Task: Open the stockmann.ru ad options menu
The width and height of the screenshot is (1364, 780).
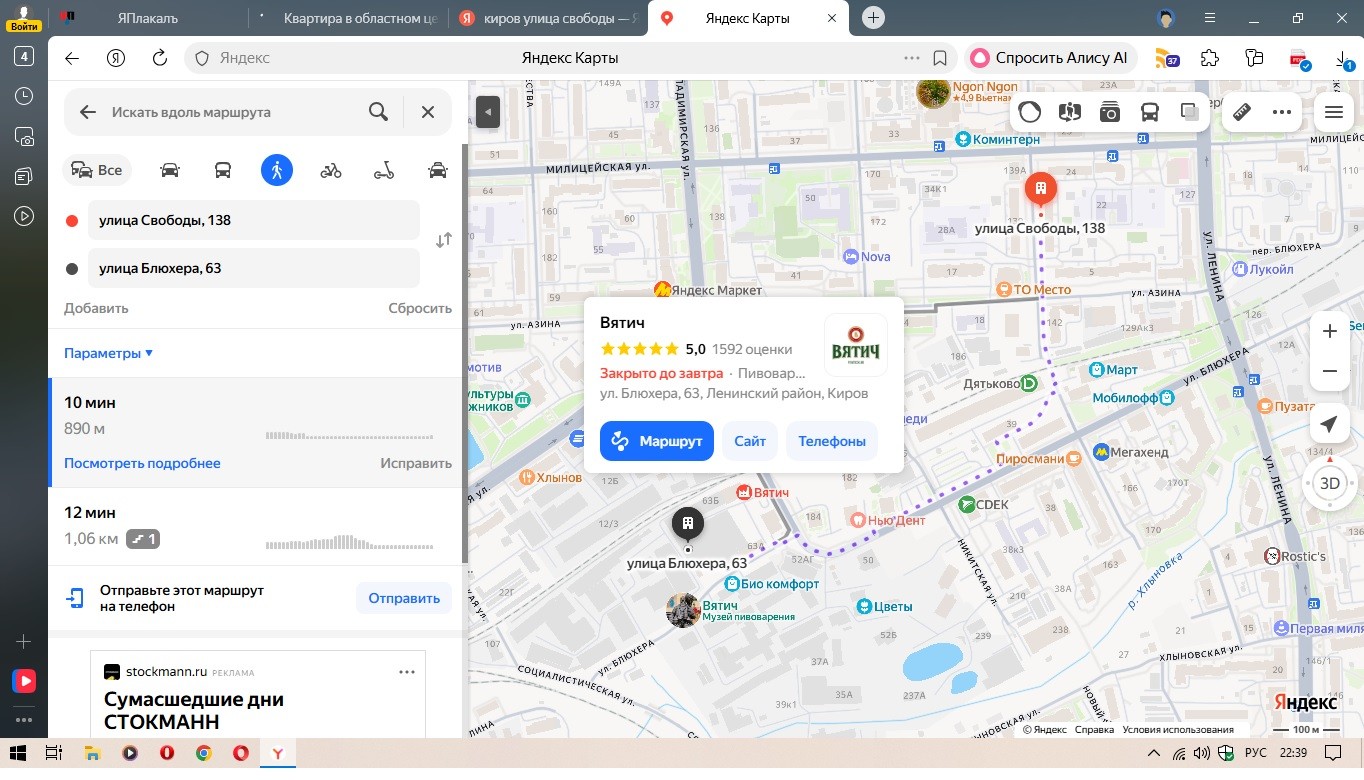Action: (407, 672)
